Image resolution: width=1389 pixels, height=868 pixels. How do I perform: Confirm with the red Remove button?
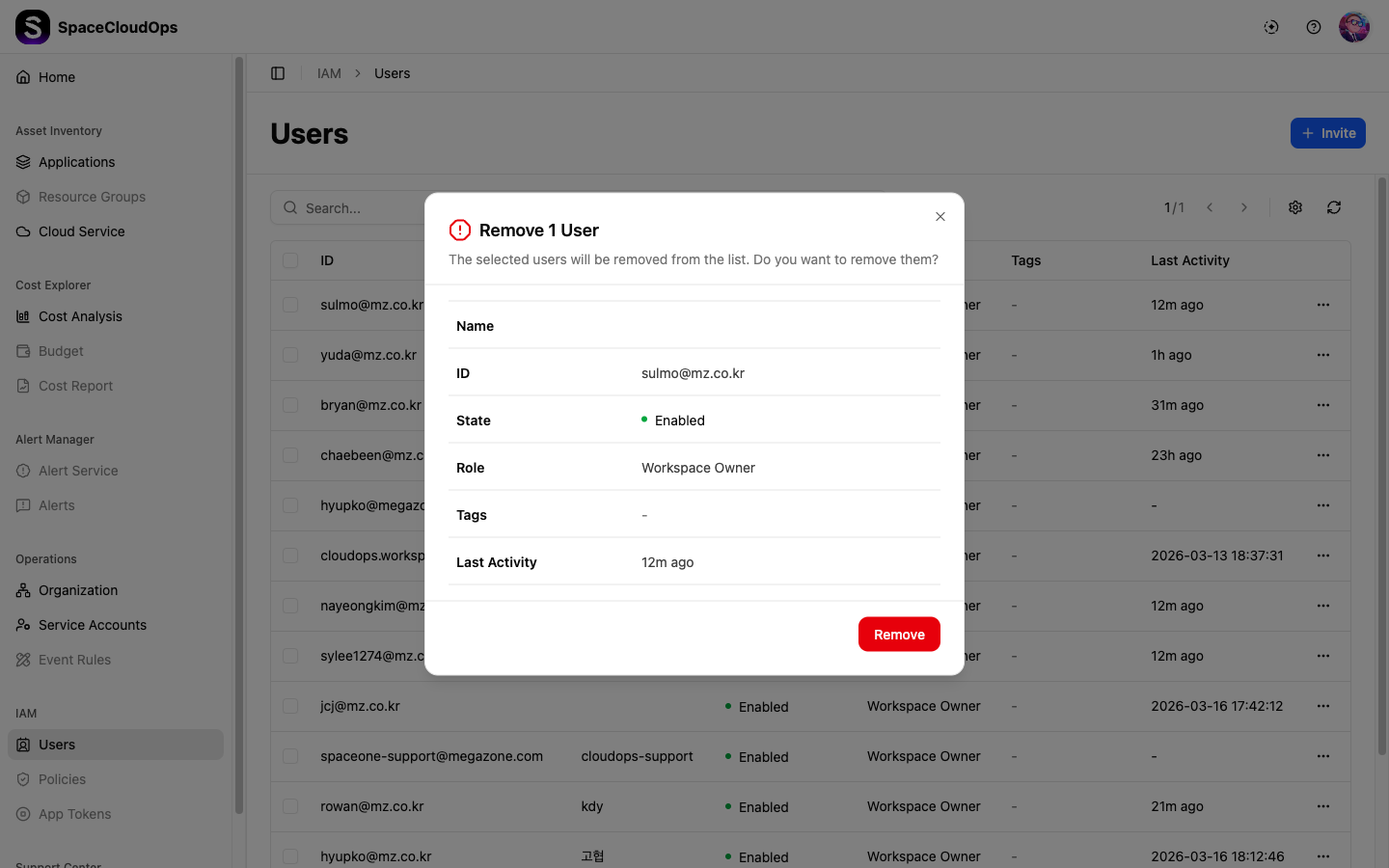pyautogui.click(x=899, y=635)
